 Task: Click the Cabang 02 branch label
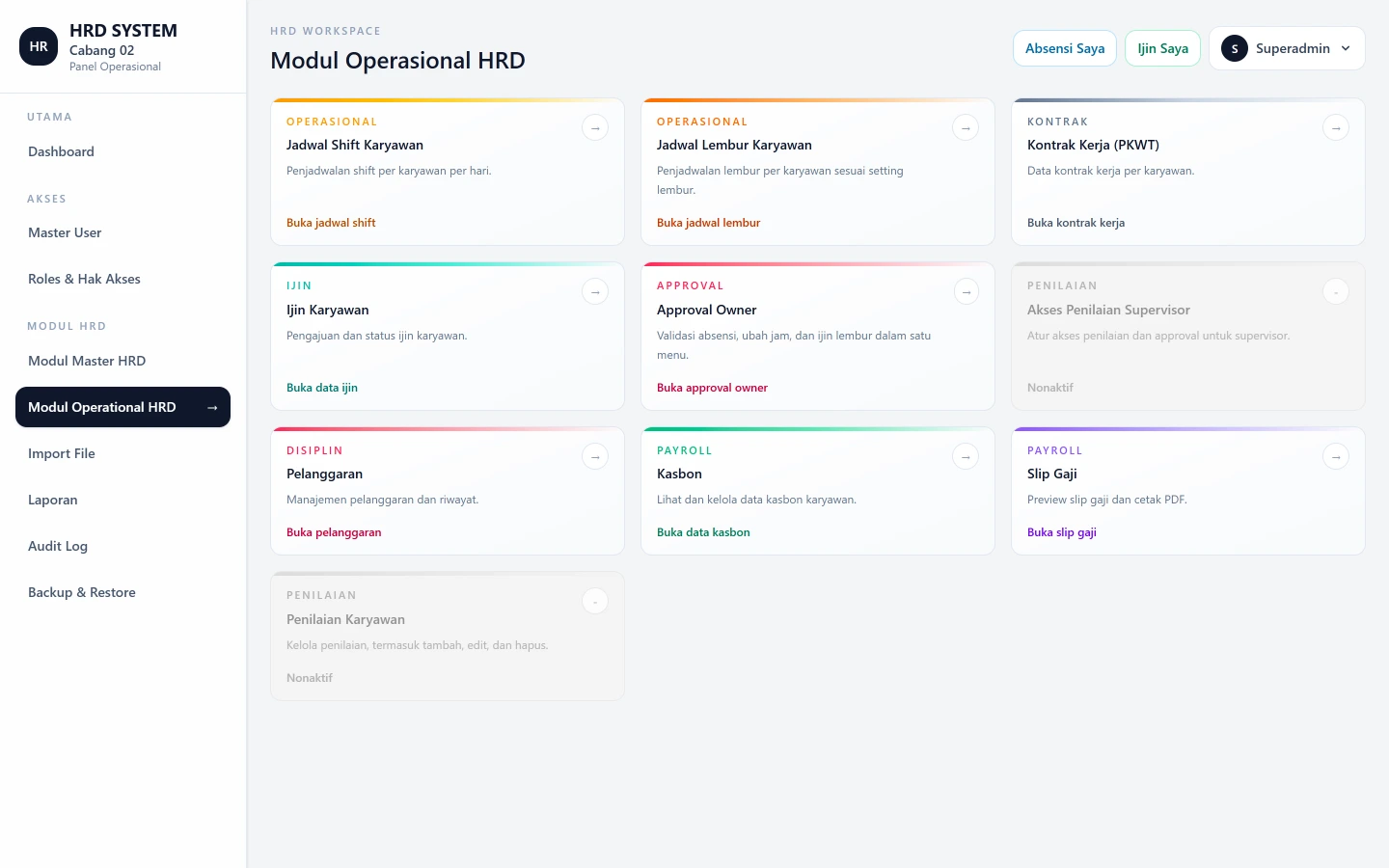coord(102,50)
